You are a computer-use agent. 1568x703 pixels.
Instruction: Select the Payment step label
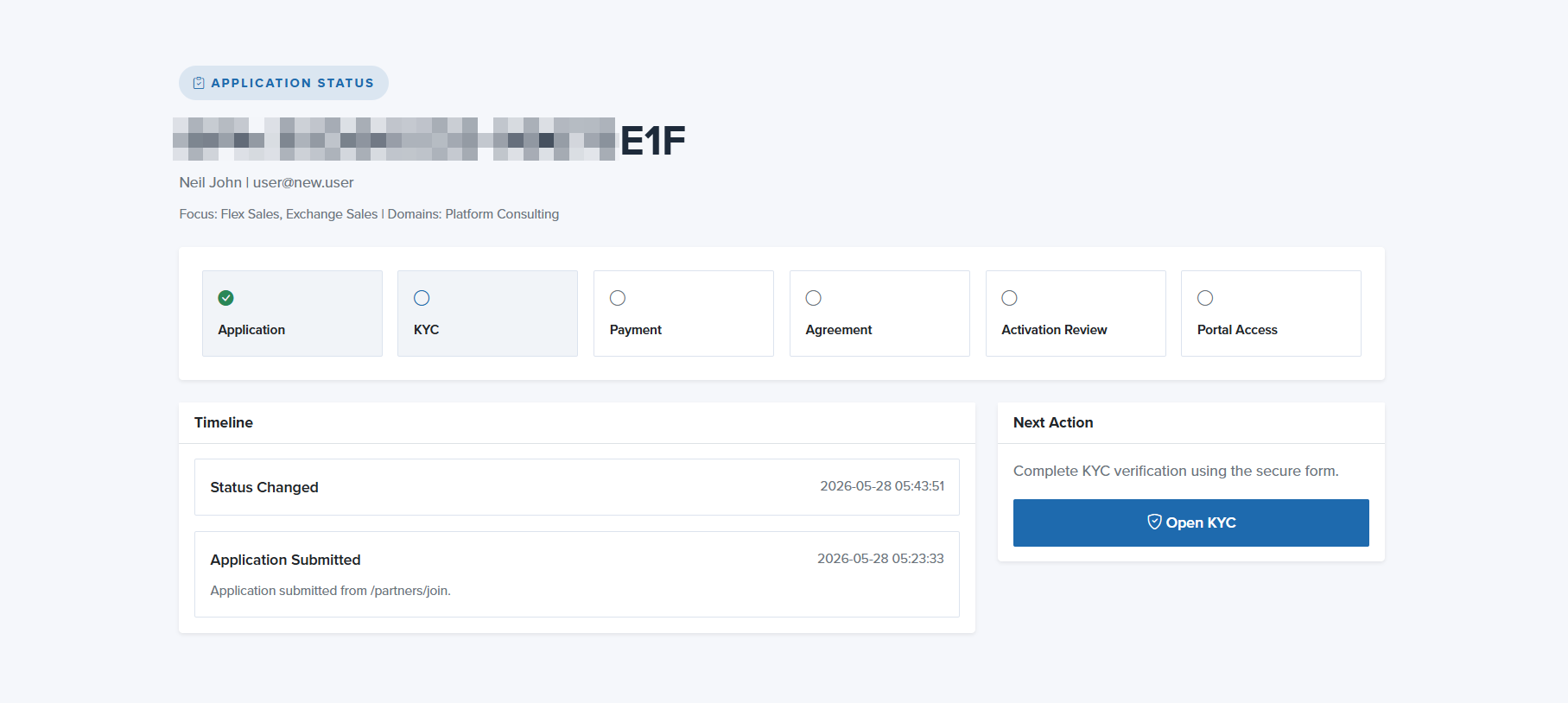636,330
